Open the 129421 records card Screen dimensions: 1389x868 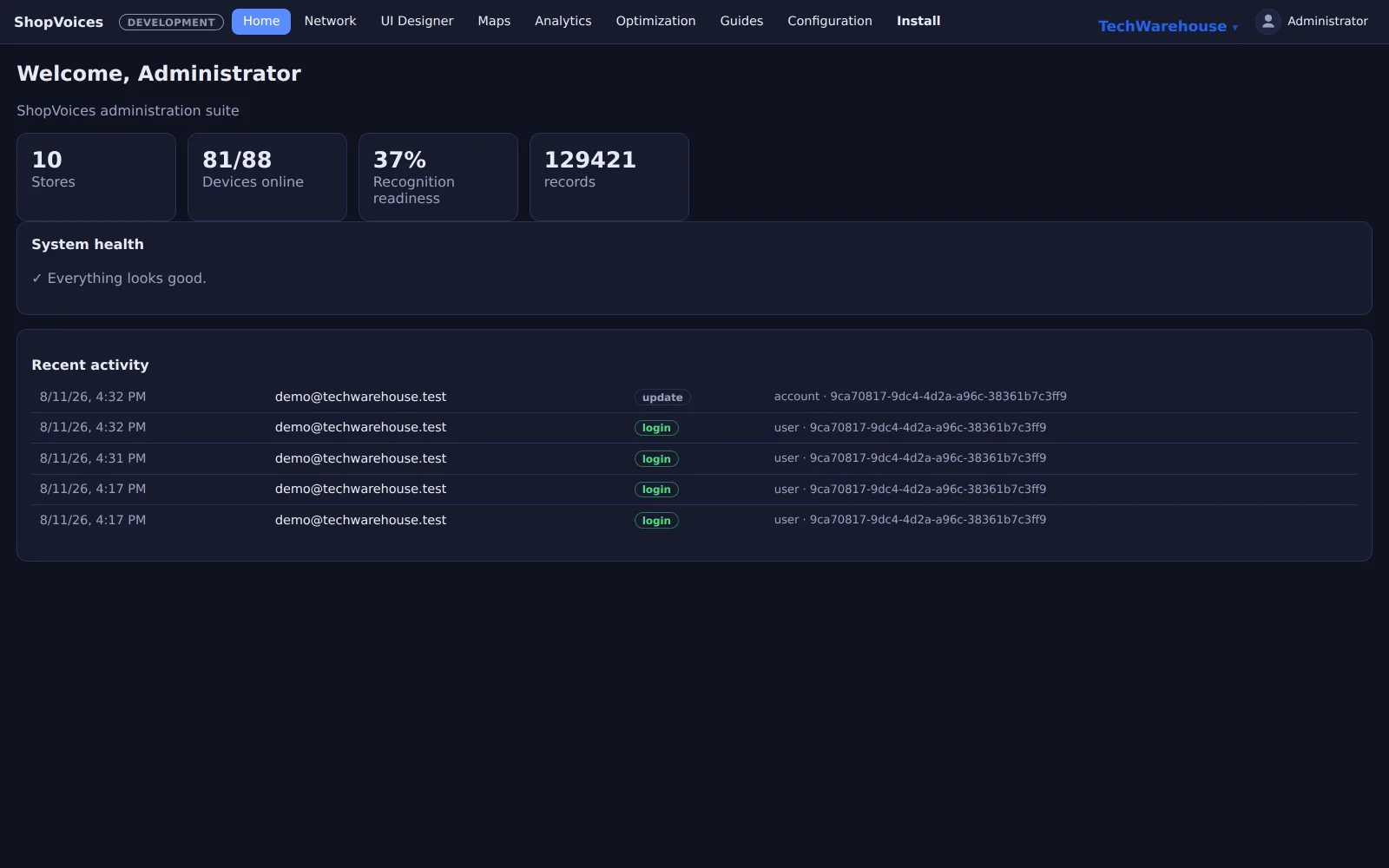point(609,177)
